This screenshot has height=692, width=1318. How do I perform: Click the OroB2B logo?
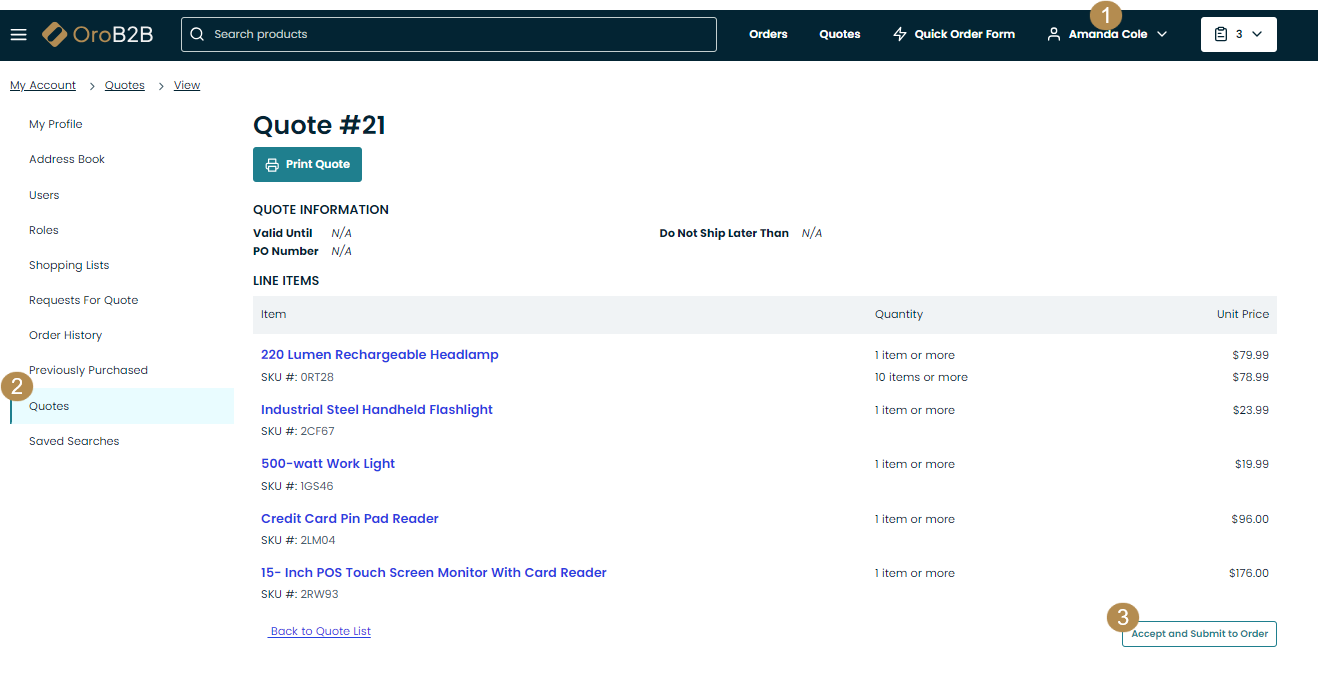coord(98,35)
